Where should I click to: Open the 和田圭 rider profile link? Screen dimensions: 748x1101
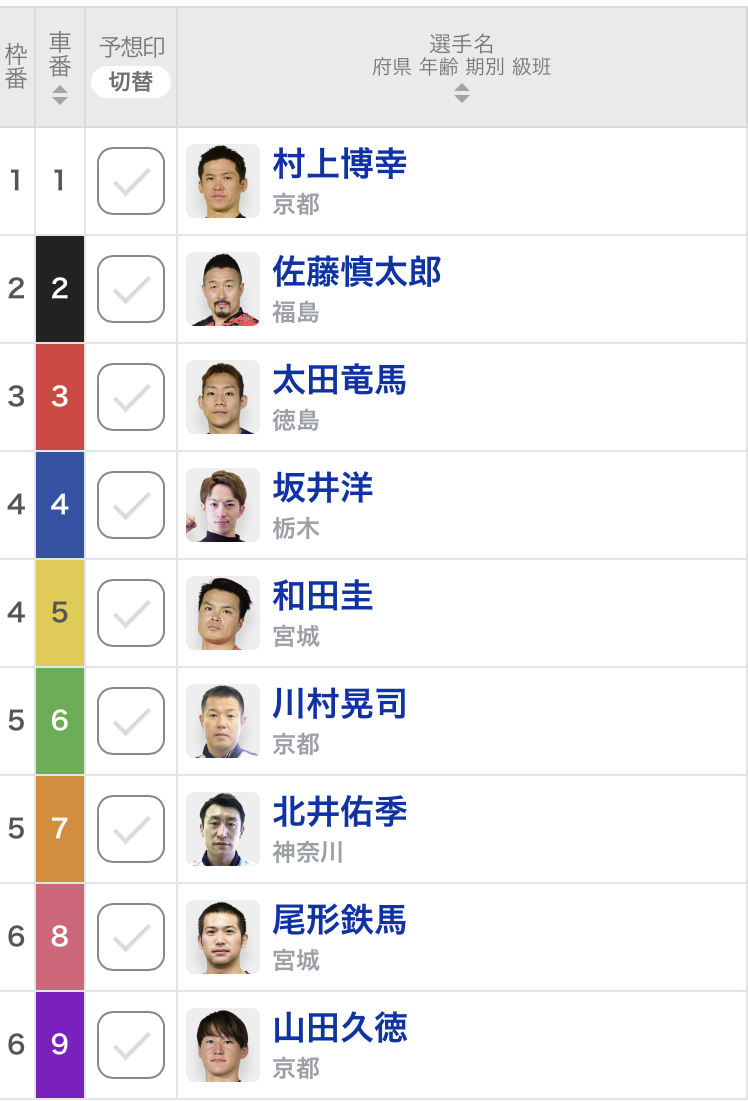(x=323, y=596)
